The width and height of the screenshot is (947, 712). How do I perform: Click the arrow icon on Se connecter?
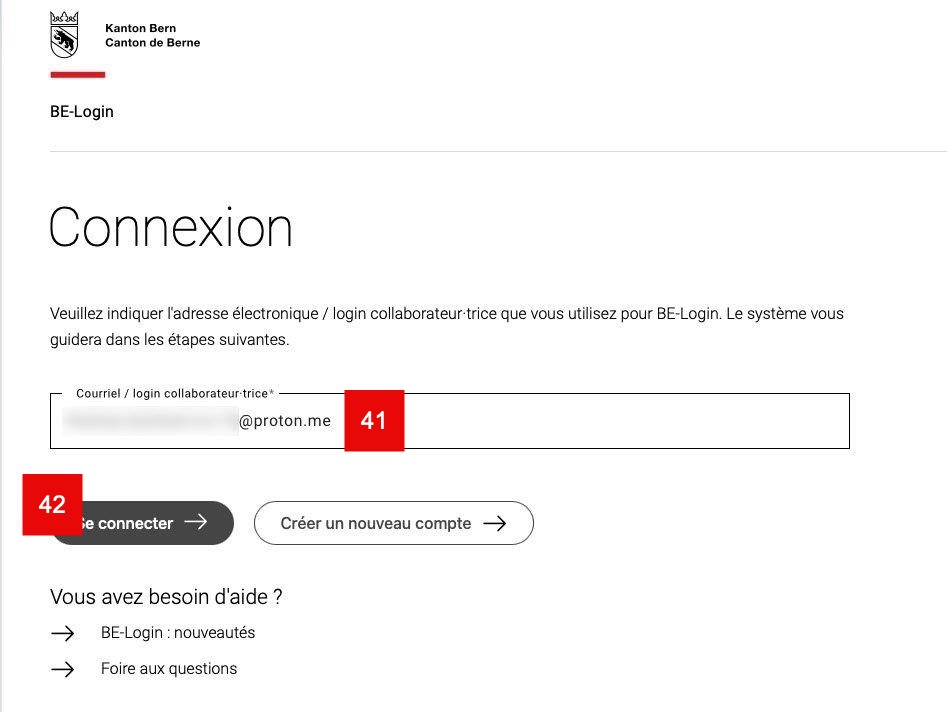196,522
